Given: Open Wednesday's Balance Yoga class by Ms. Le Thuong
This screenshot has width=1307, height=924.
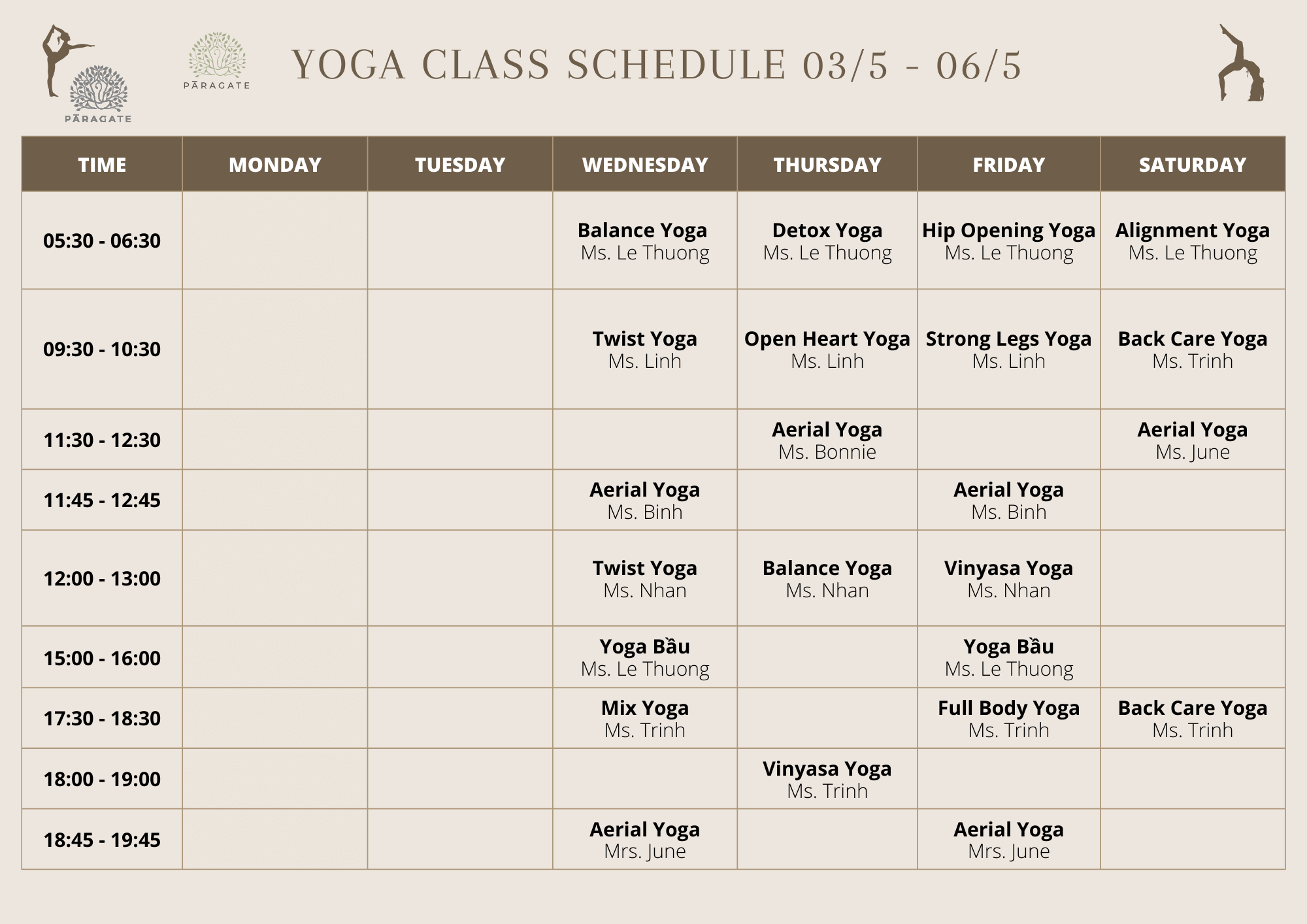Looking at the screenshot, I should 645,241.
